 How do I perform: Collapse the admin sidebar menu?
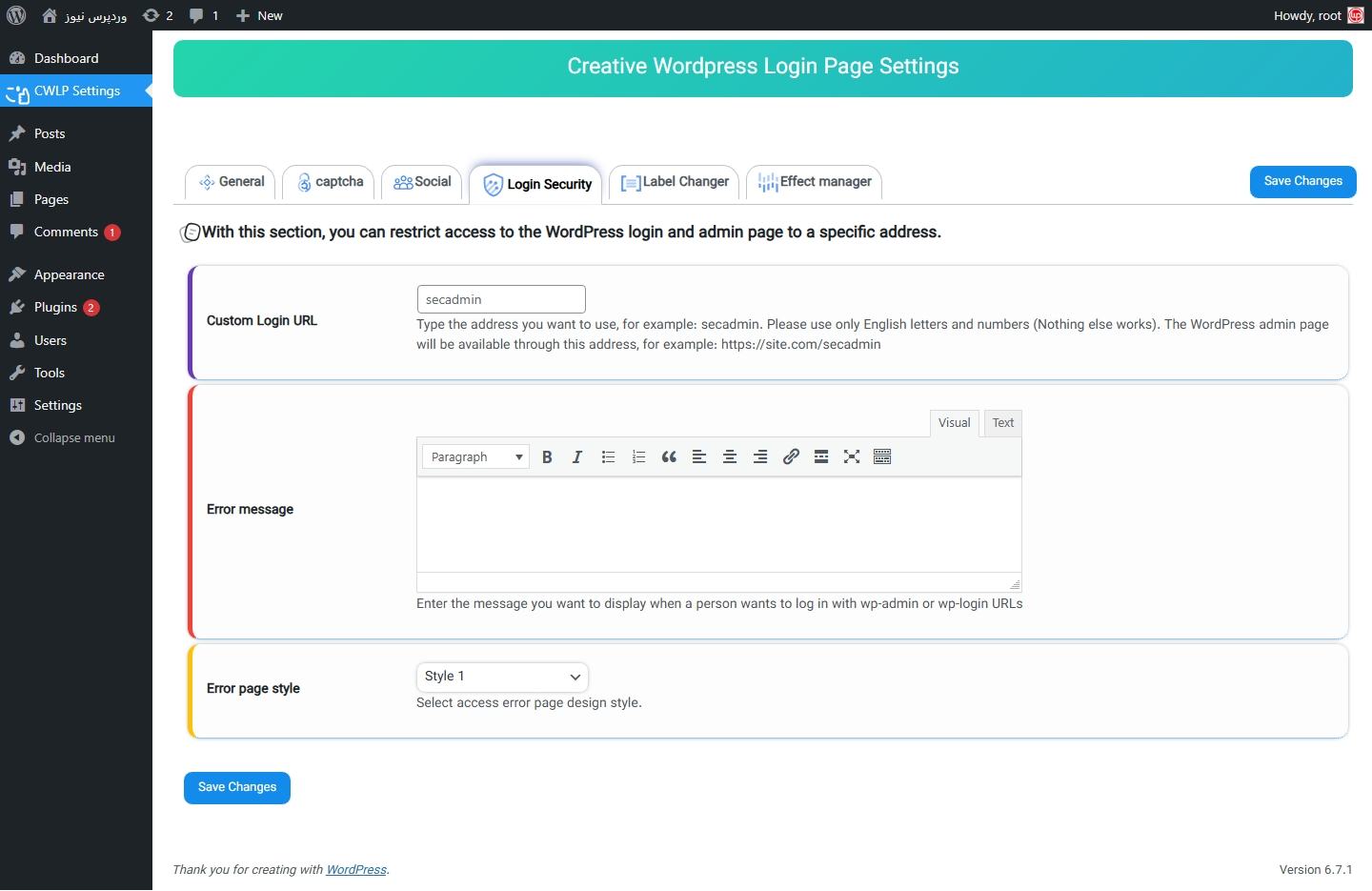(x=63, y=437)
